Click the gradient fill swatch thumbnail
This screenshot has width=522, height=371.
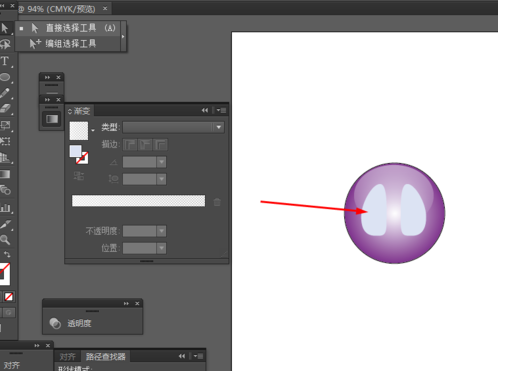tap(79, 131)
